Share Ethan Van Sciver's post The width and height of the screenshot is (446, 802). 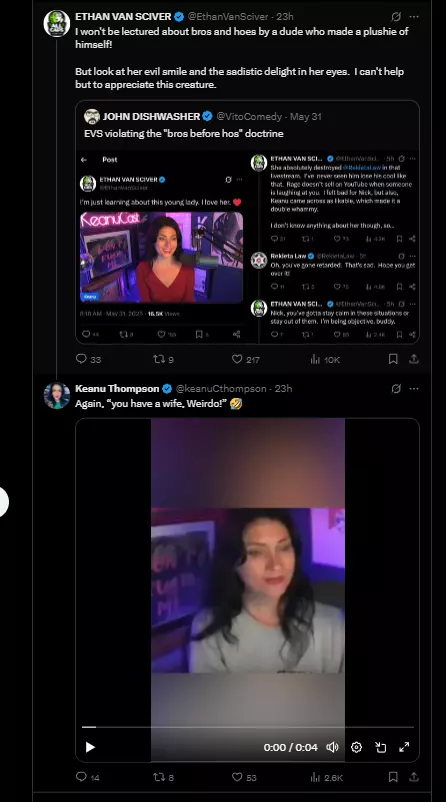pyautogui.click(x=414, y=359)
